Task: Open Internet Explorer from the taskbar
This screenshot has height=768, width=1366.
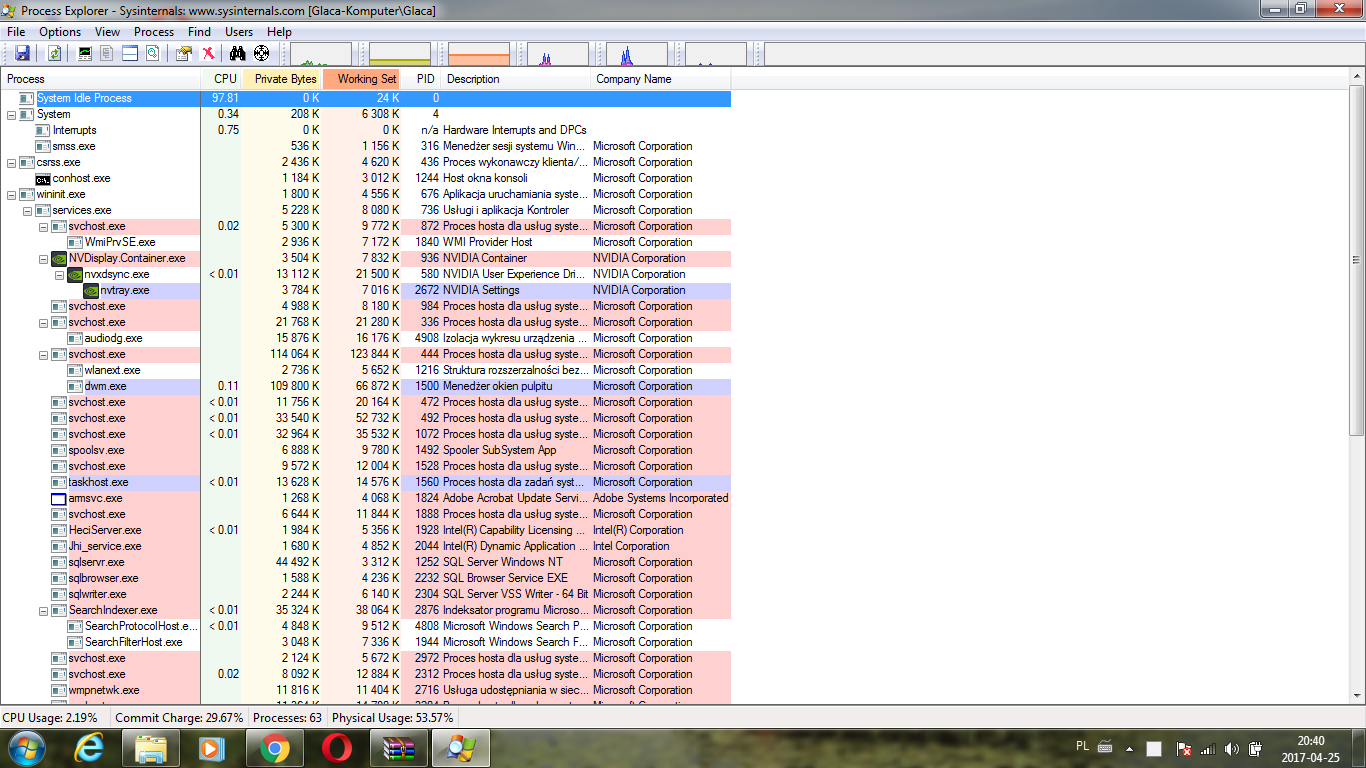Action: 89,748
